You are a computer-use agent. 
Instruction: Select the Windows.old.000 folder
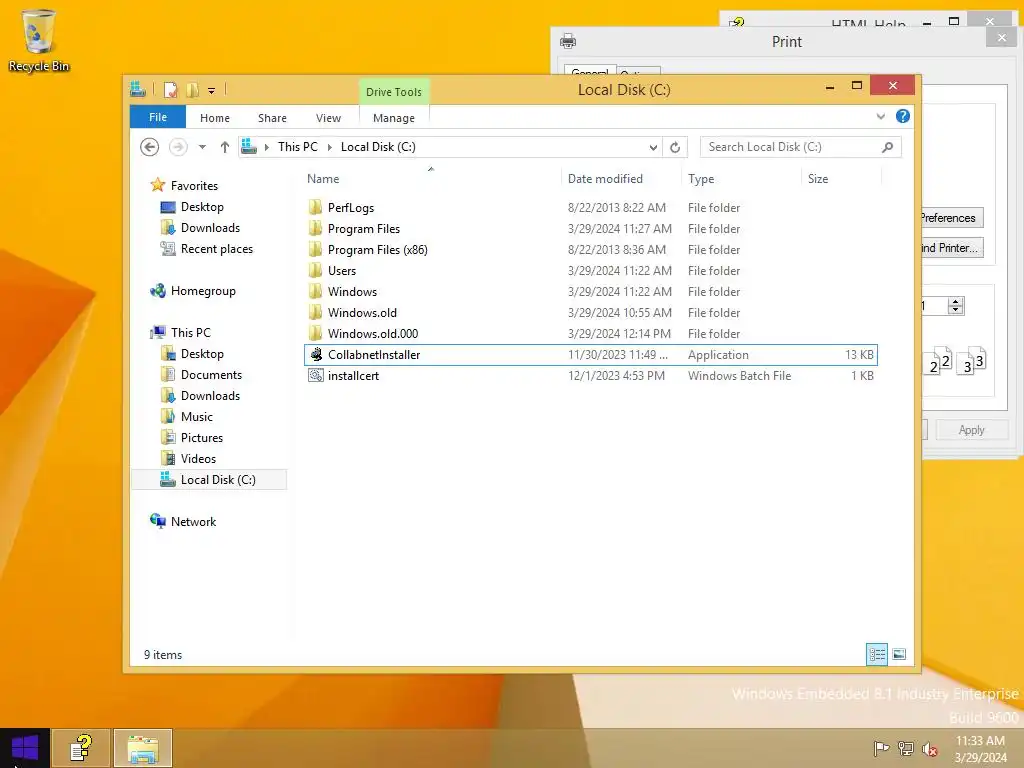point(590,333)
